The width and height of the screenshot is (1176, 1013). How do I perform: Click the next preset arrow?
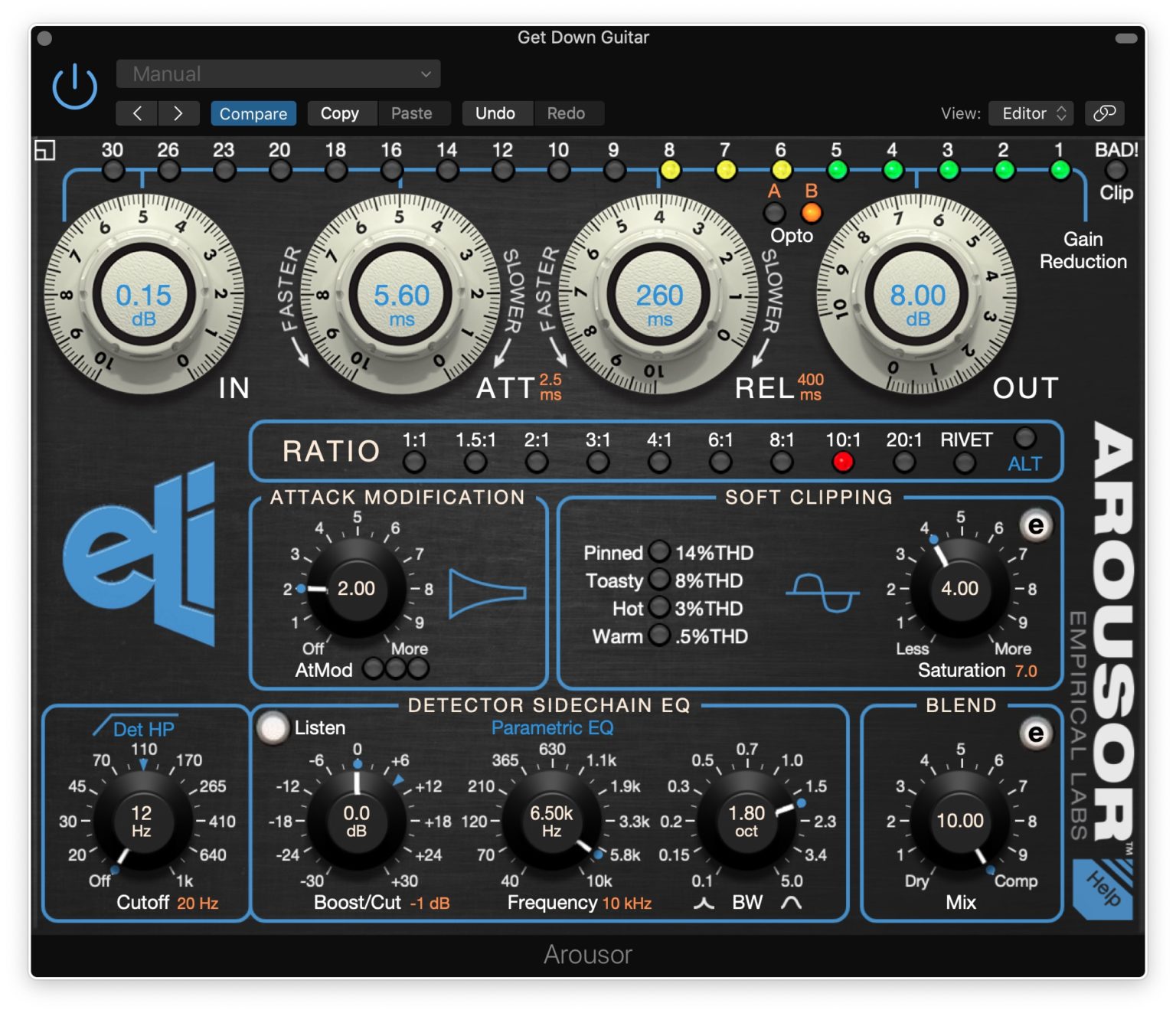click(178, 113)
